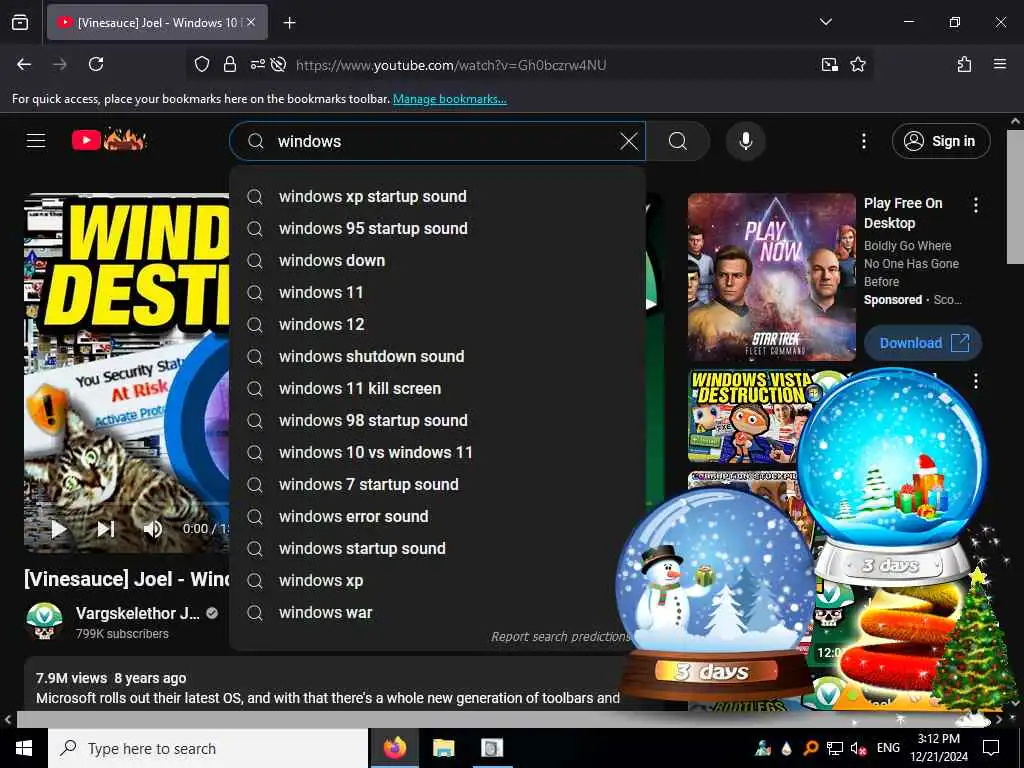1024x768 pixels.
Task: Open options menu for sponsored ad
Action: (976, 205)
